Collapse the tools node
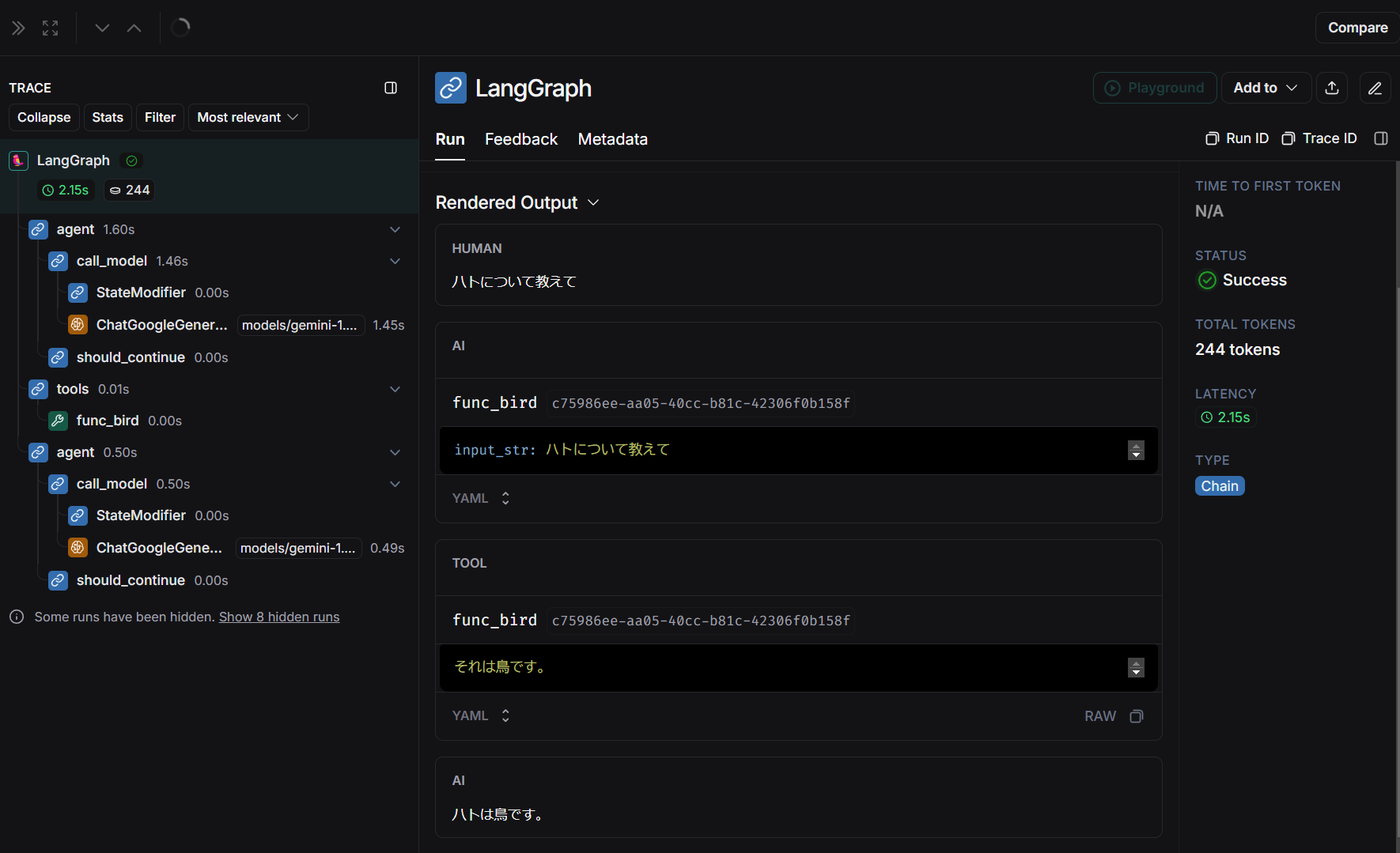The image size is (1400, 853). pyautogui.click(x=395, y=389)
